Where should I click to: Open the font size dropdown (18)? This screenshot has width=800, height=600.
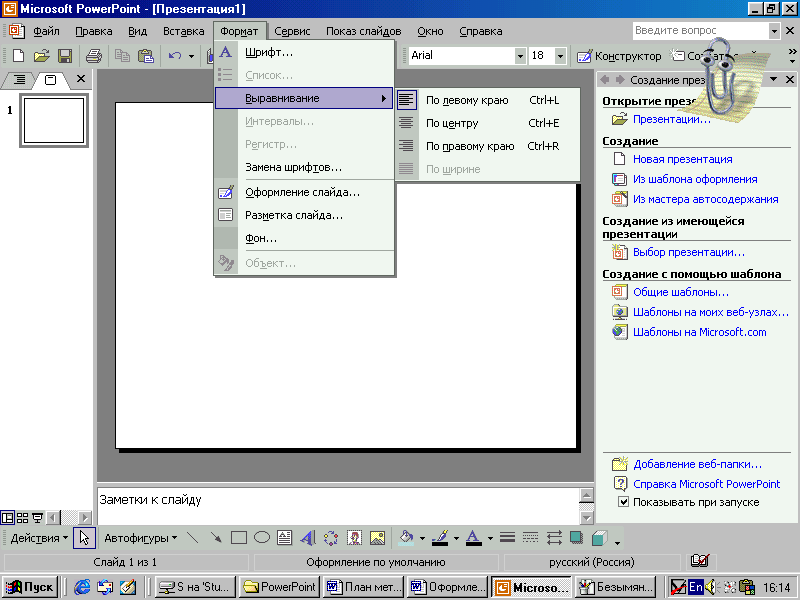pos(560,56)
